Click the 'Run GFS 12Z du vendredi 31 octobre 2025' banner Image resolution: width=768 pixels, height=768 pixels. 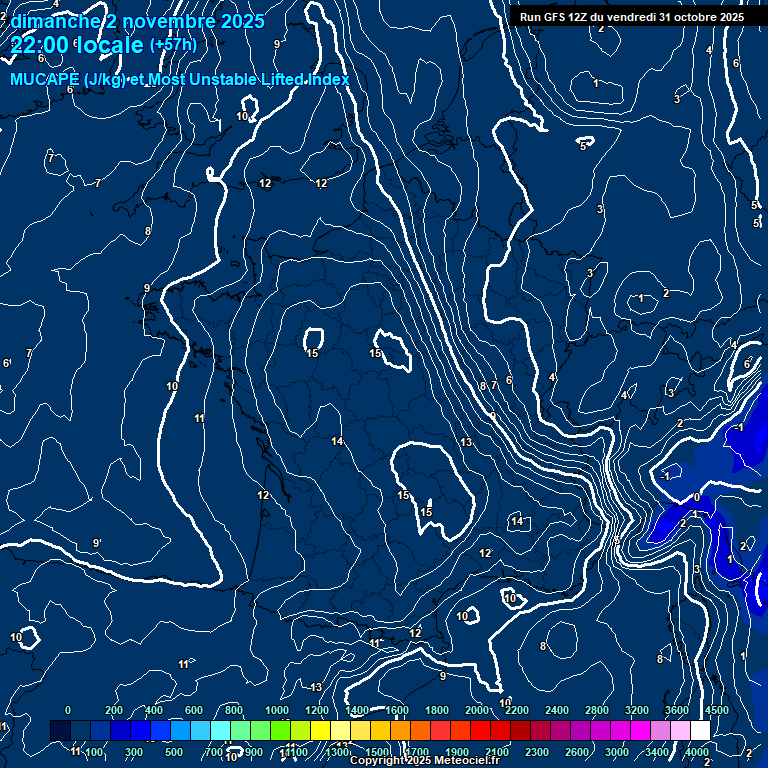click(x=632, y=17)
